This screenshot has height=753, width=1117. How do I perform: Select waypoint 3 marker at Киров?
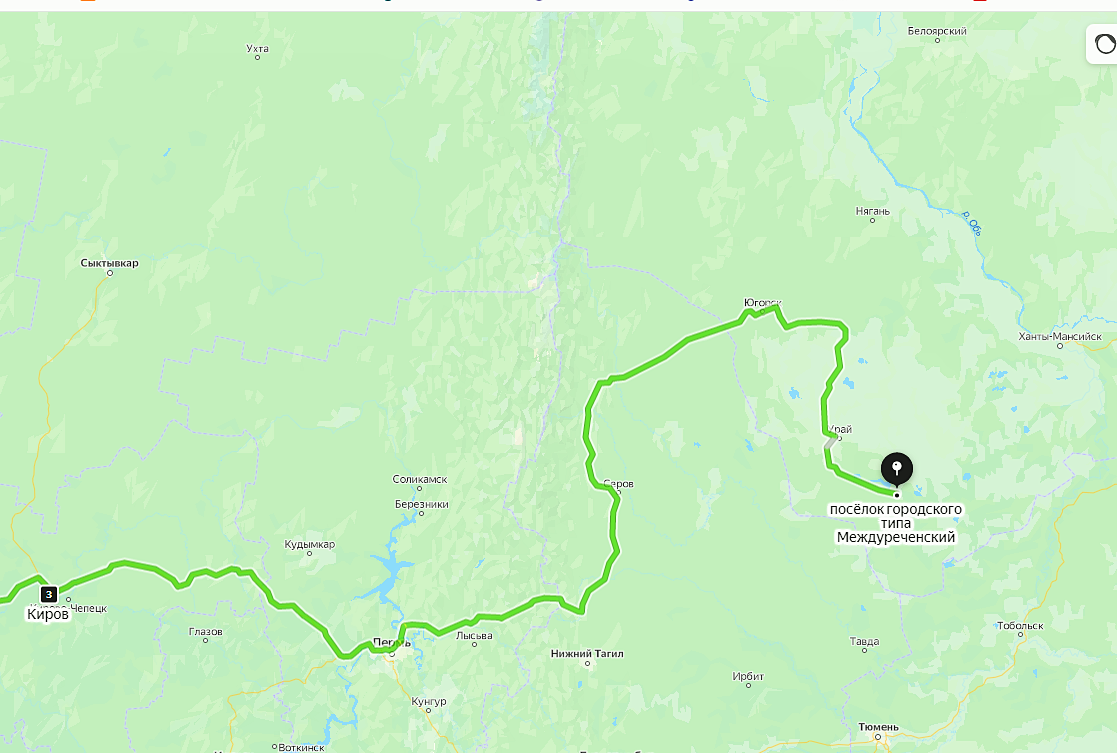tap(48, 594)
